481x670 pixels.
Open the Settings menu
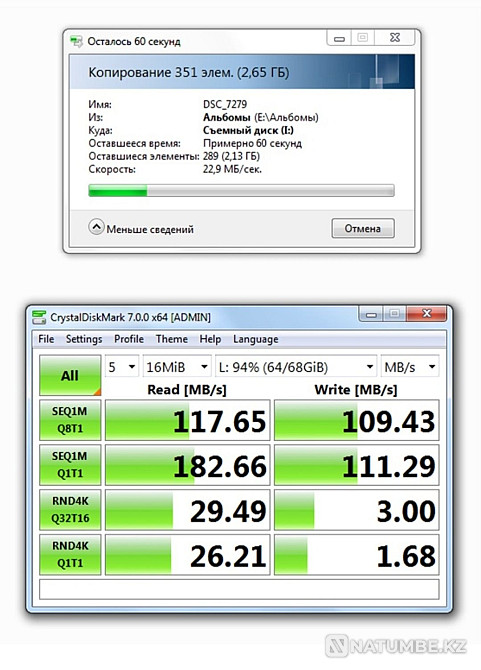click(x=84, y=339)
